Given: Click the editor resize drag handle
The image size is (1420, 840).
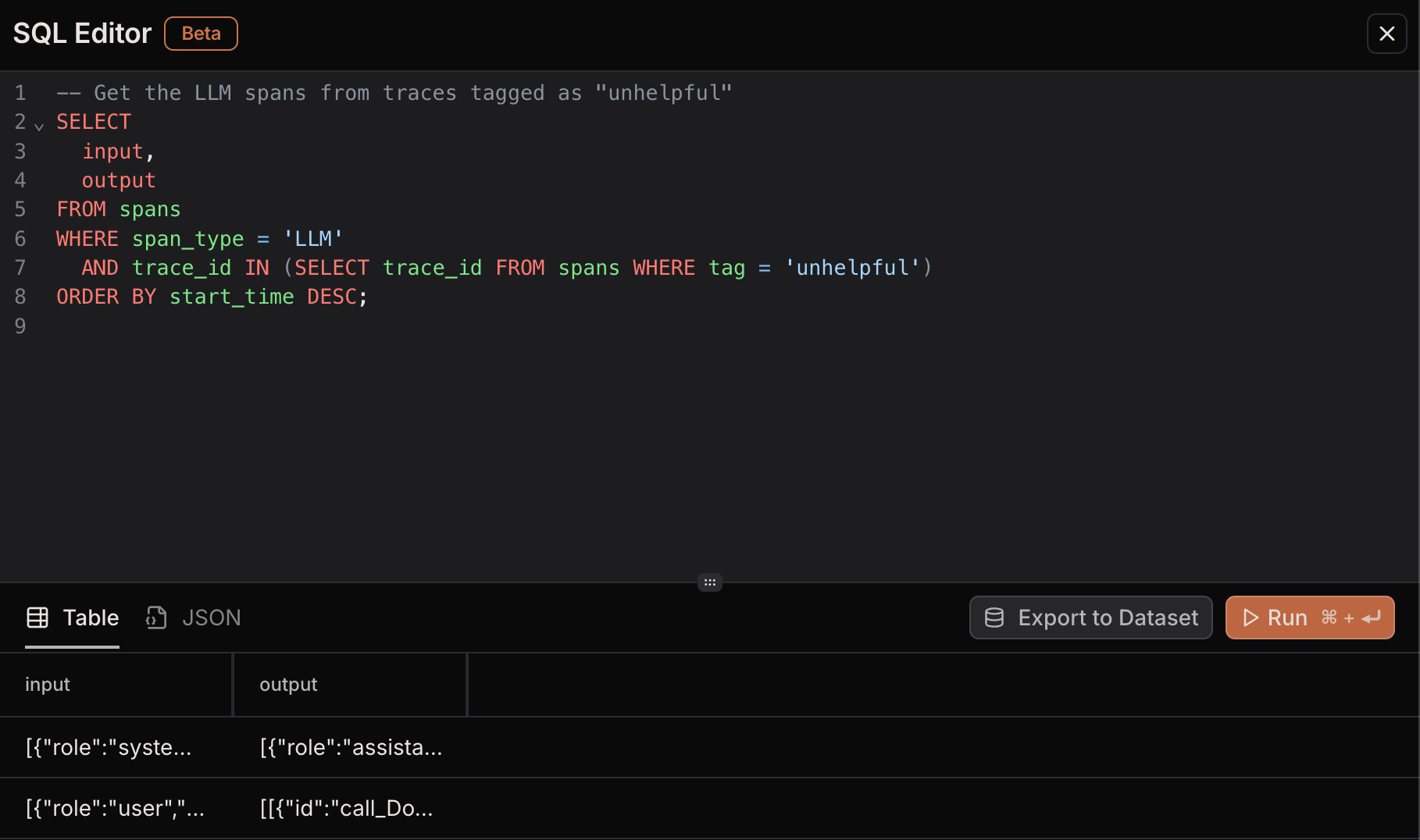Looking at the screenshot, I should [x=709, y=582].
